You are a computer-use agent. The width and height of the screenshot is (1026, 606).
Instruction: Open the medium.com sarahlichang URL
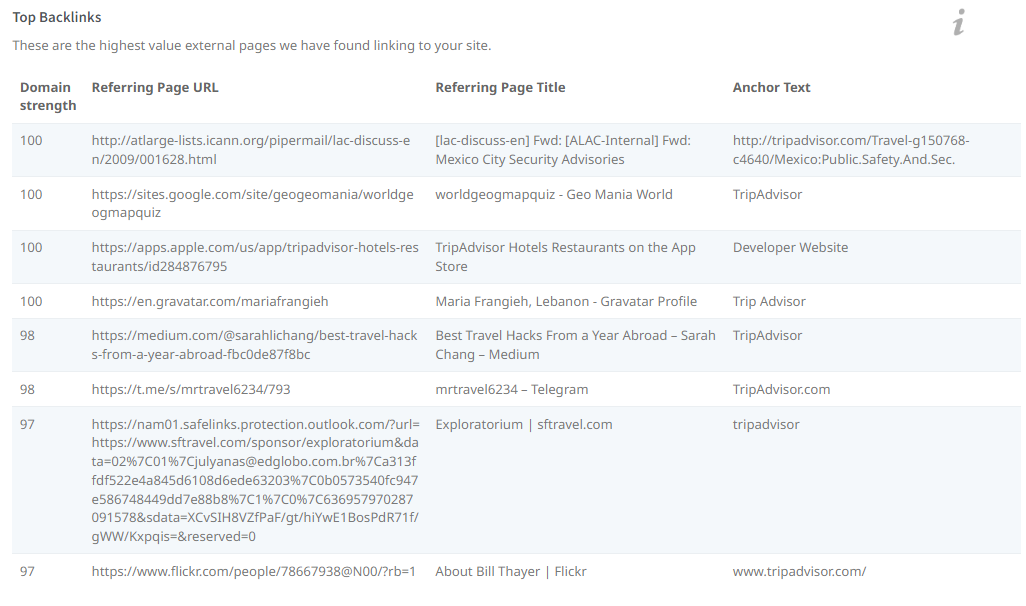tap(255, 345)
